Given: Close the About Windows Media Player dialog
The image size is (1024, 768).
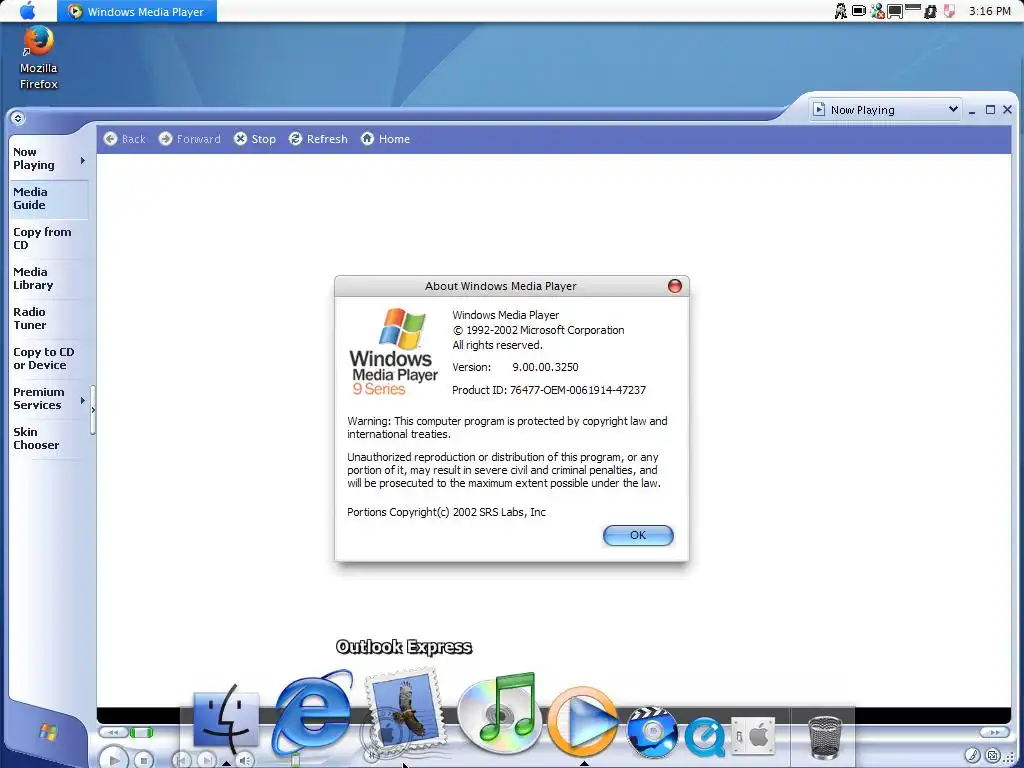Looking at the screenshot, I should coord(675,286).
